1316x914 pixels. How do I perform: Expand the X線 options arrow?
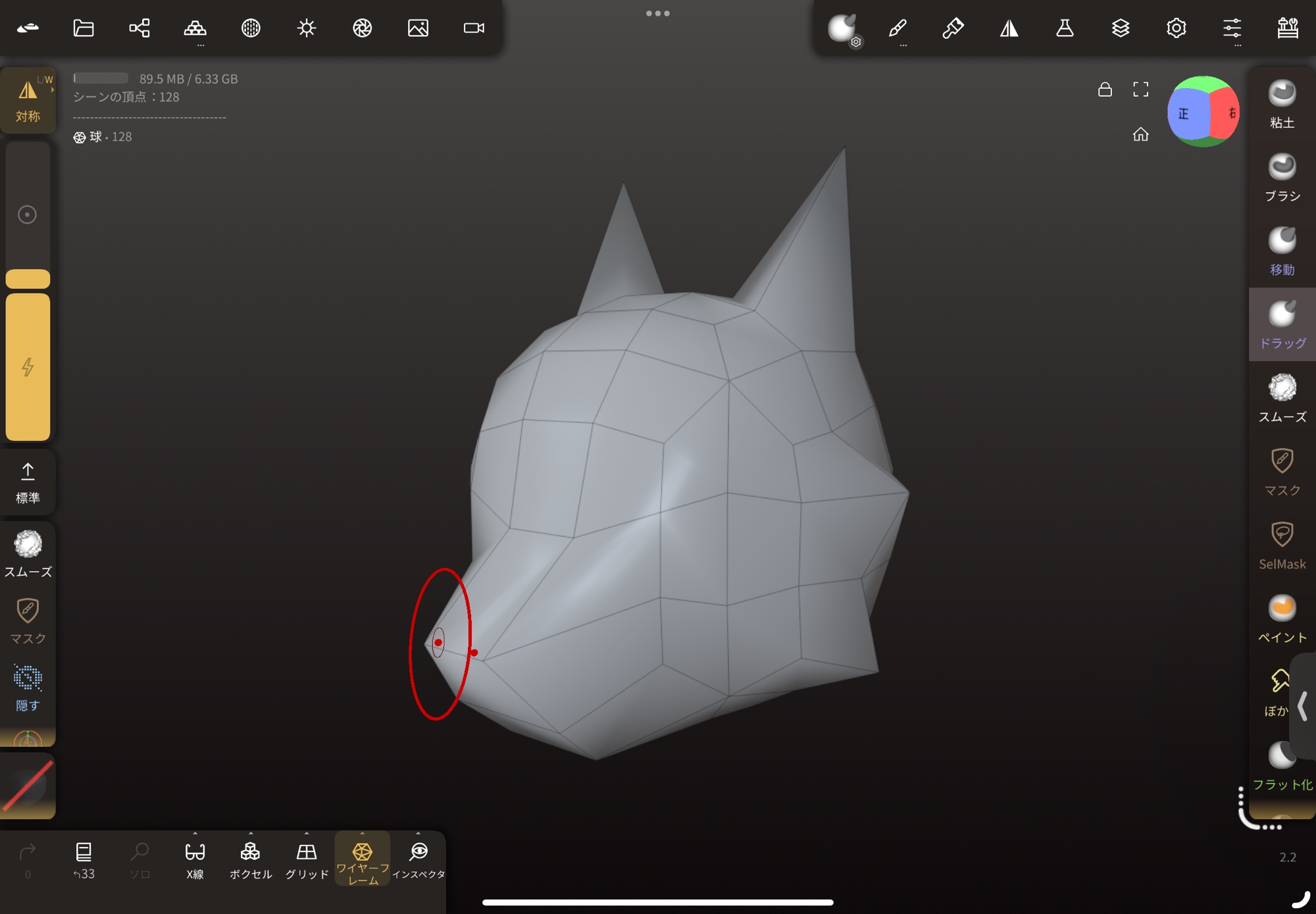195,834
